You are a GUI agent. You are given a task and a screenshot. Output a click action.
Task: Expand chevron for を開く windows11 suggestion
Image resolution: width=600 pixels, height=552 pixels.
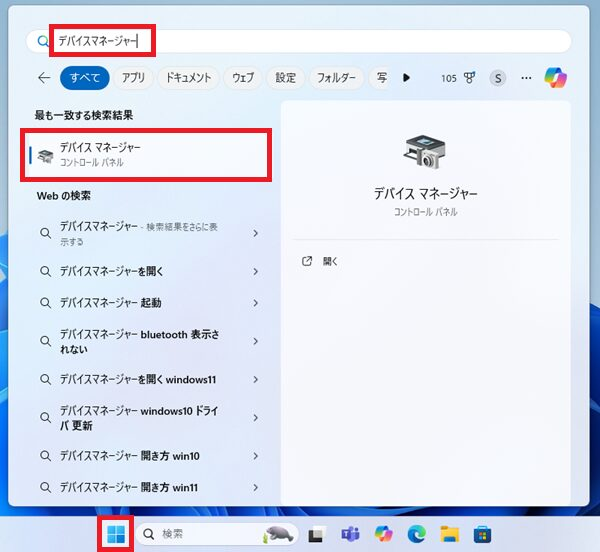pos(256,379)
